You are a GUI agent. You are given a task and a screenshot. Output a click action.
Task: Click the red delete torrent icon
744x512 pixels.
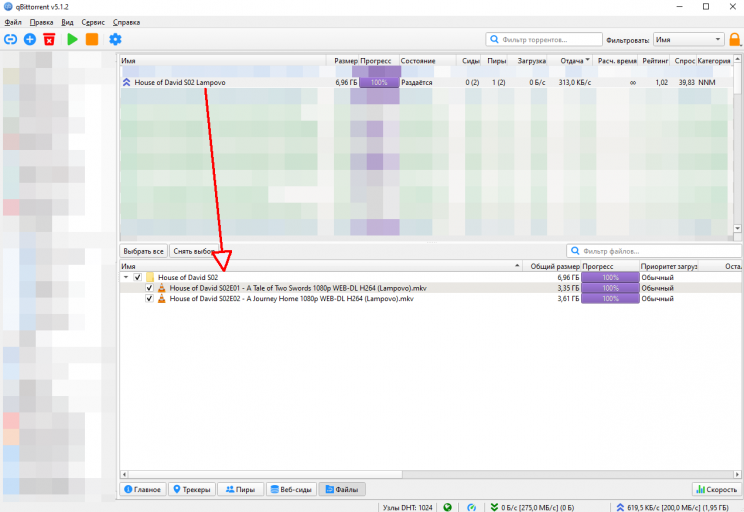pyautogui.click(x=49, y=39)
